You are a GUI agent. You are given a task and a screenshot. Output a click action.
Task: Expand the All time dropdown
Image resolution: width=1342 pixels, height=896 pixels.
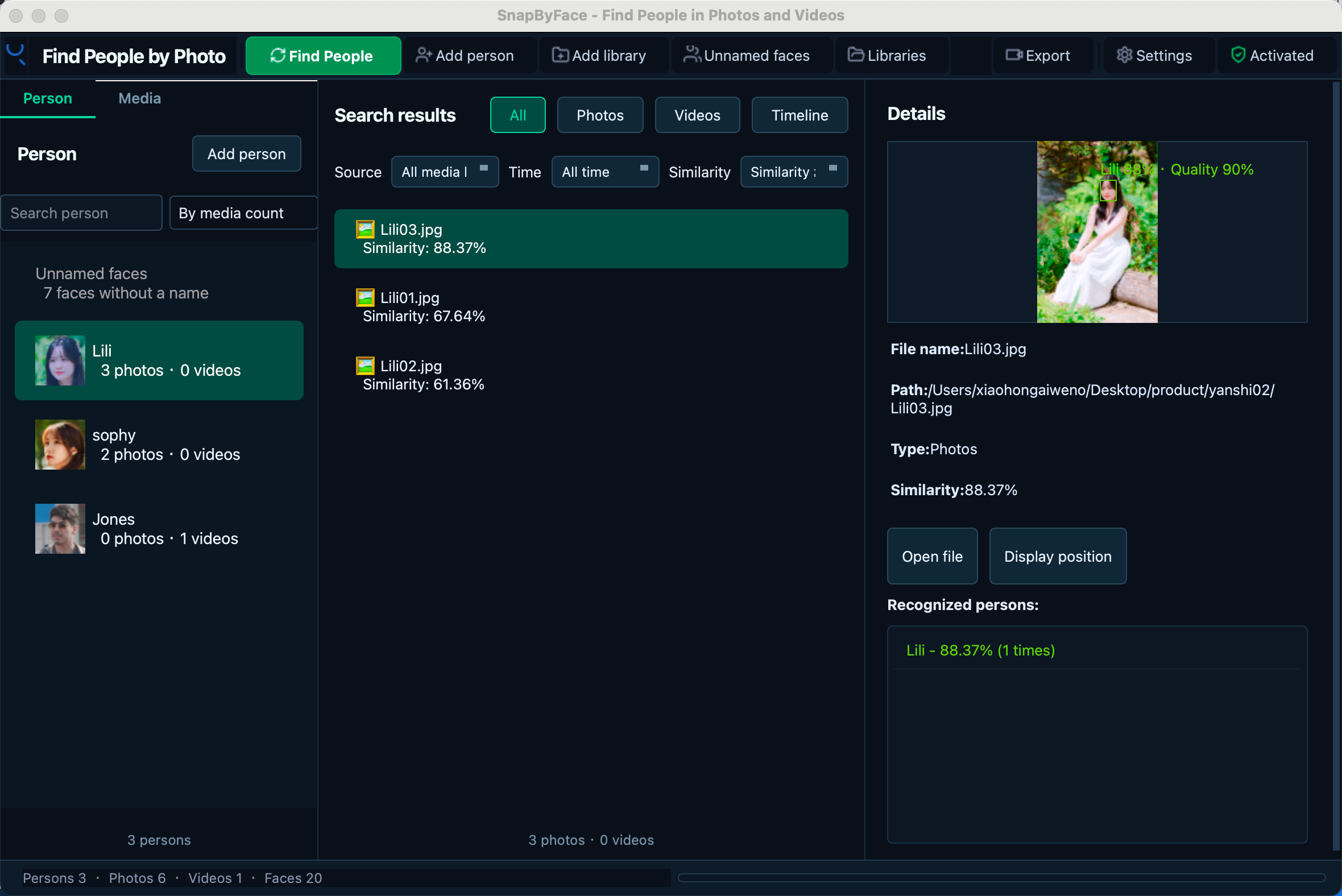tap(605, 172)
